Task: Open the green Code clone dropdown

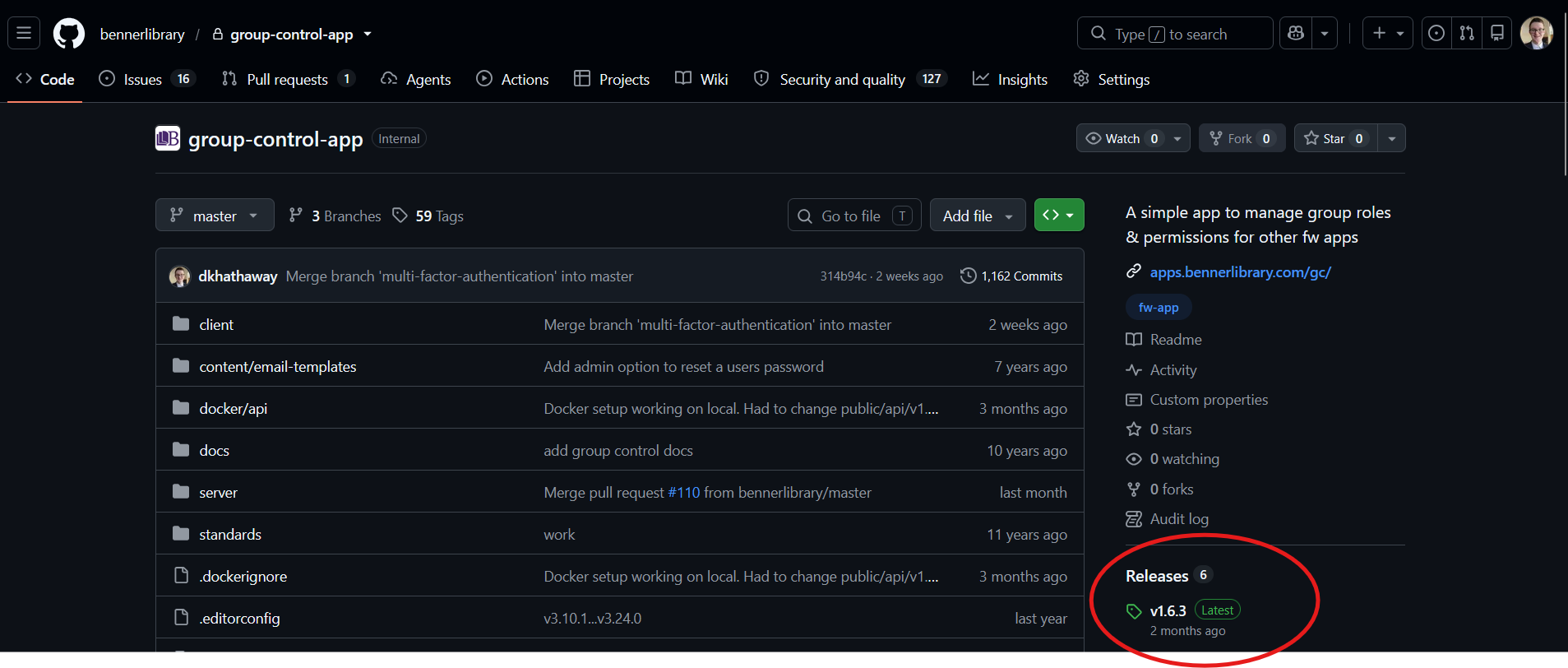Action: click(1059, 216)
